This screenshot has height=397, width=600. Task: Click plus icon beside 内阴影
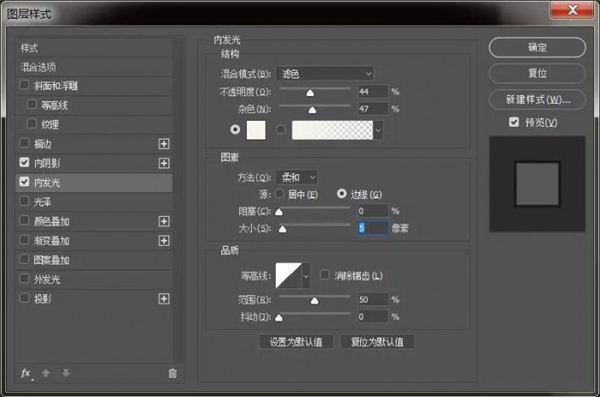tap(164, 163)
